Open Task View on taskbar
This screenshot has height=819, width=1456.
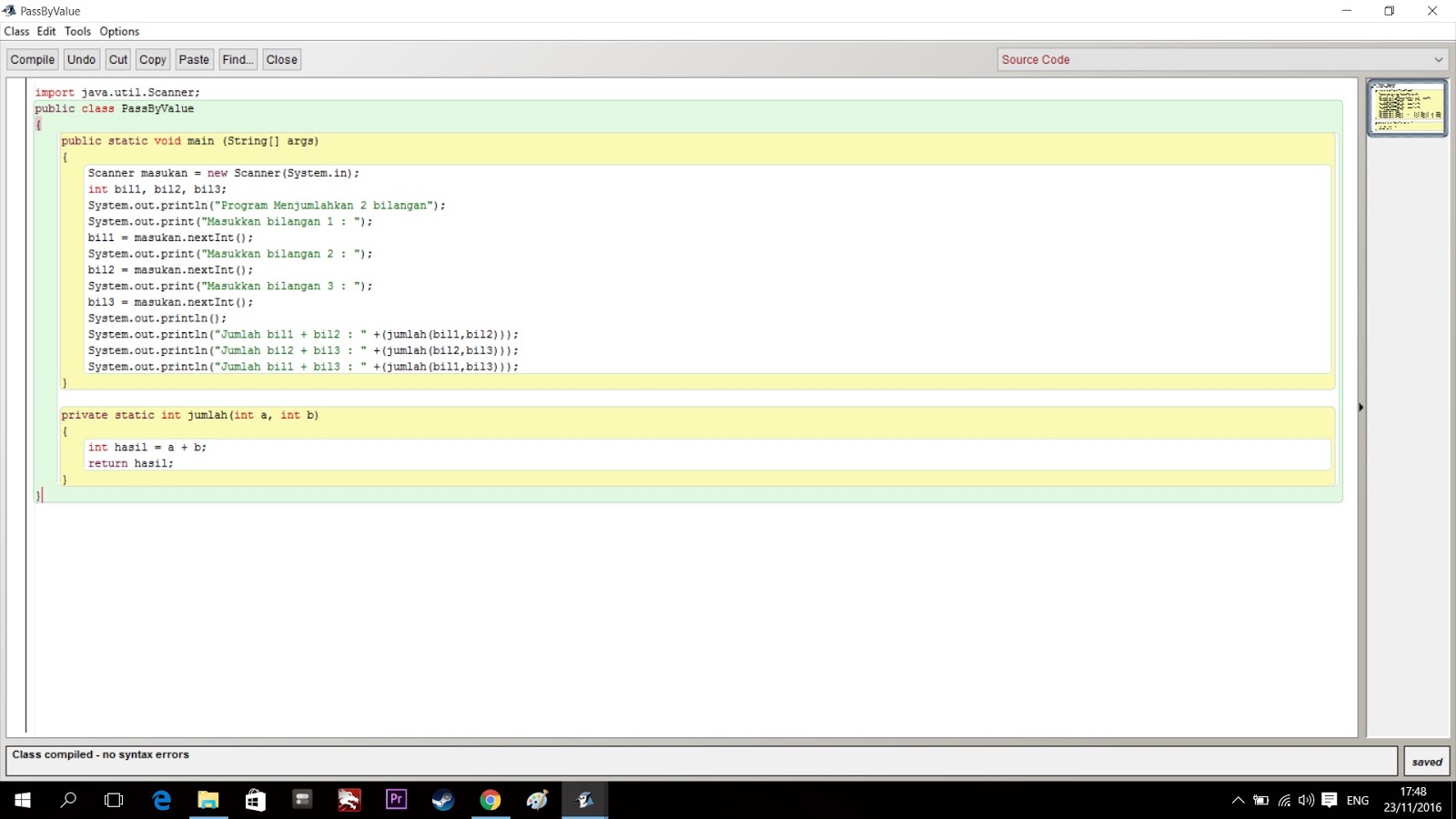[114, 800]
